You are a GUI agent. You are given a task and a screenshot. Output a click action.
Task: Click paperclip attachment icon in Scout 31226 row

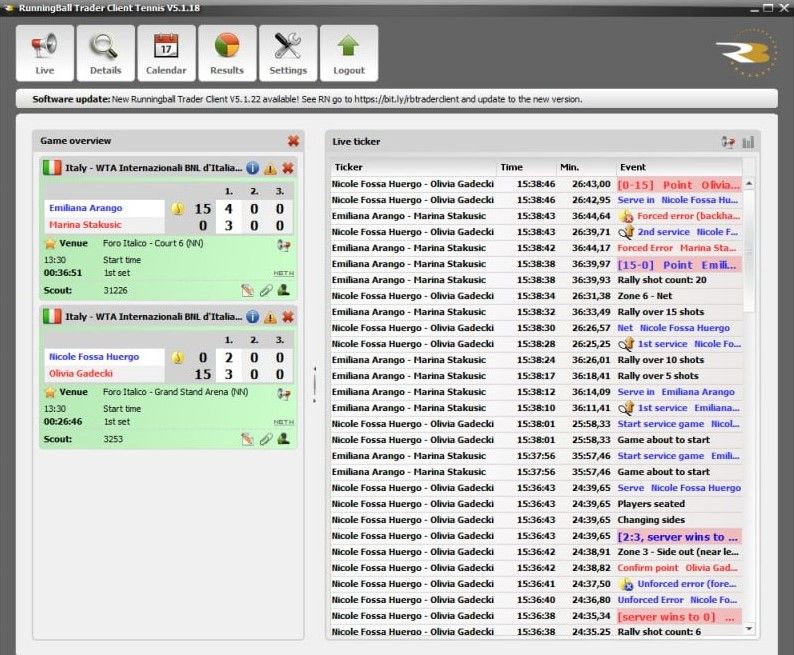pos(266,290)
